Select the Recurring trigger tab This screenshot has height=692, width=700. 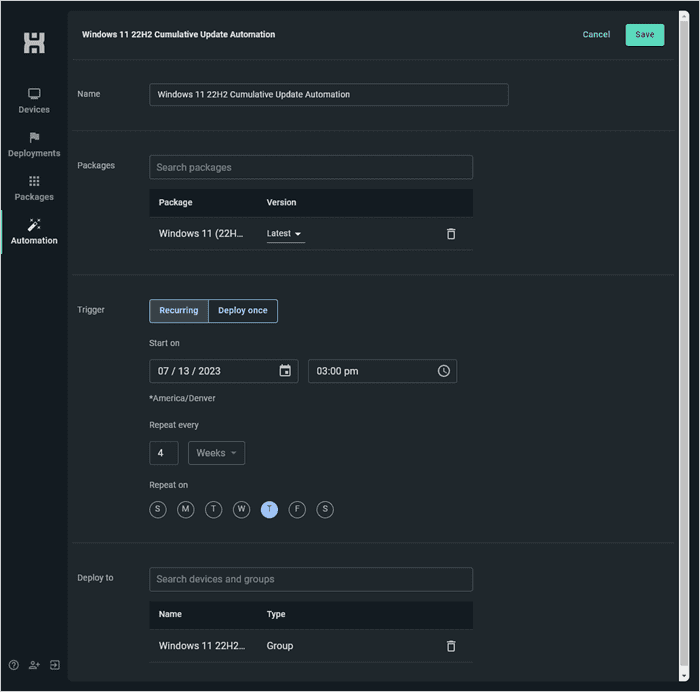[x=179, y=311]
